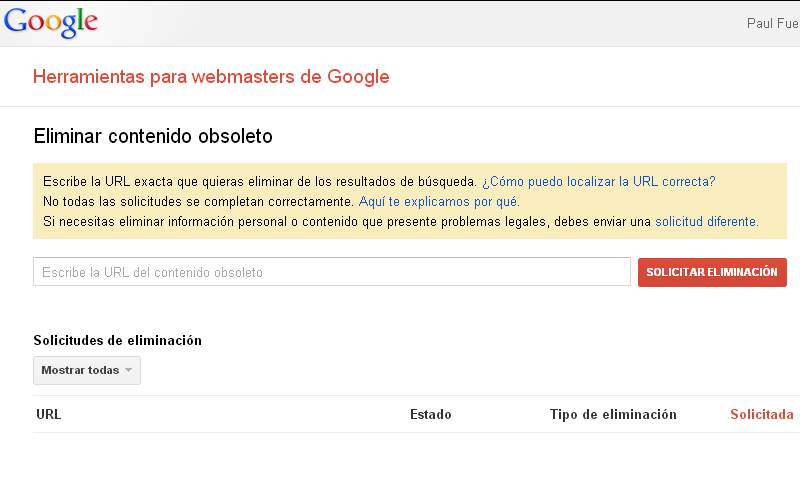Click the 'Solicitudes de eliminación' section heading

[117, 340]
